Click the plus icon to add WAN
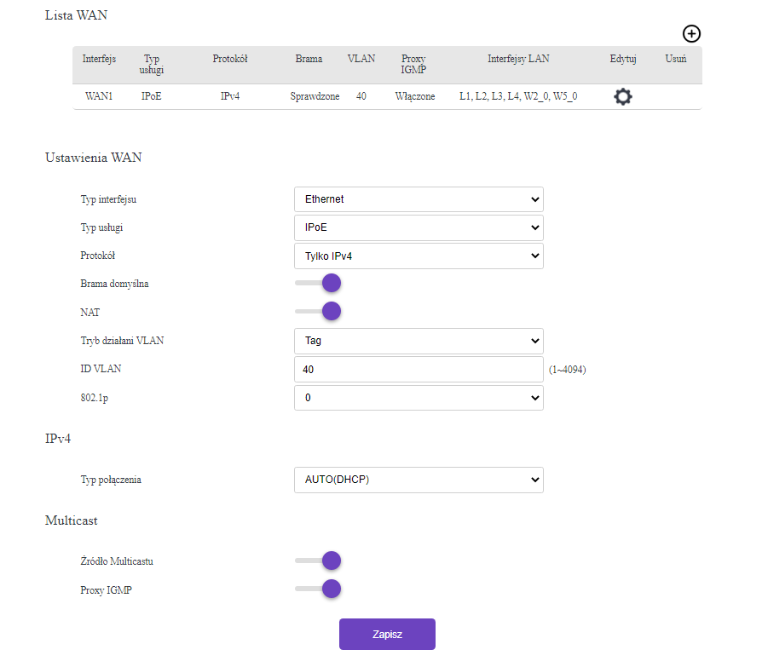Image resolution: width=768 pixels, height=667 pixels. pyautogui.click(x=690, y=34)
